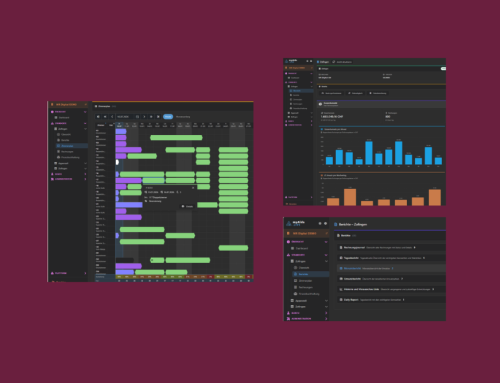500x383 pixels.
Task: Click document icon beside Rechnungsjournal row
Action: point(341,248)
